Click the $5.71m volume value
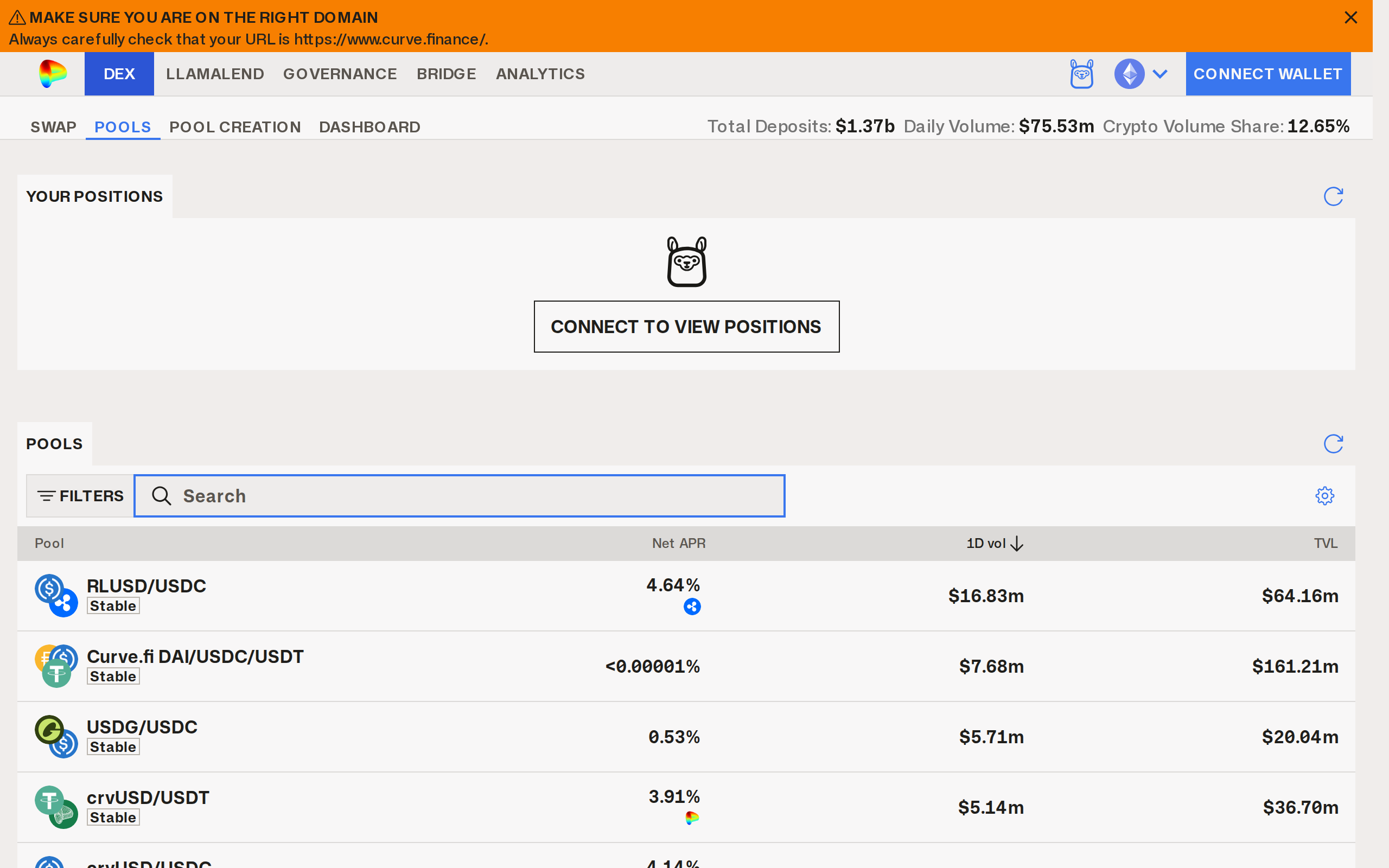Screen dimensions: 1389x868 991,737
